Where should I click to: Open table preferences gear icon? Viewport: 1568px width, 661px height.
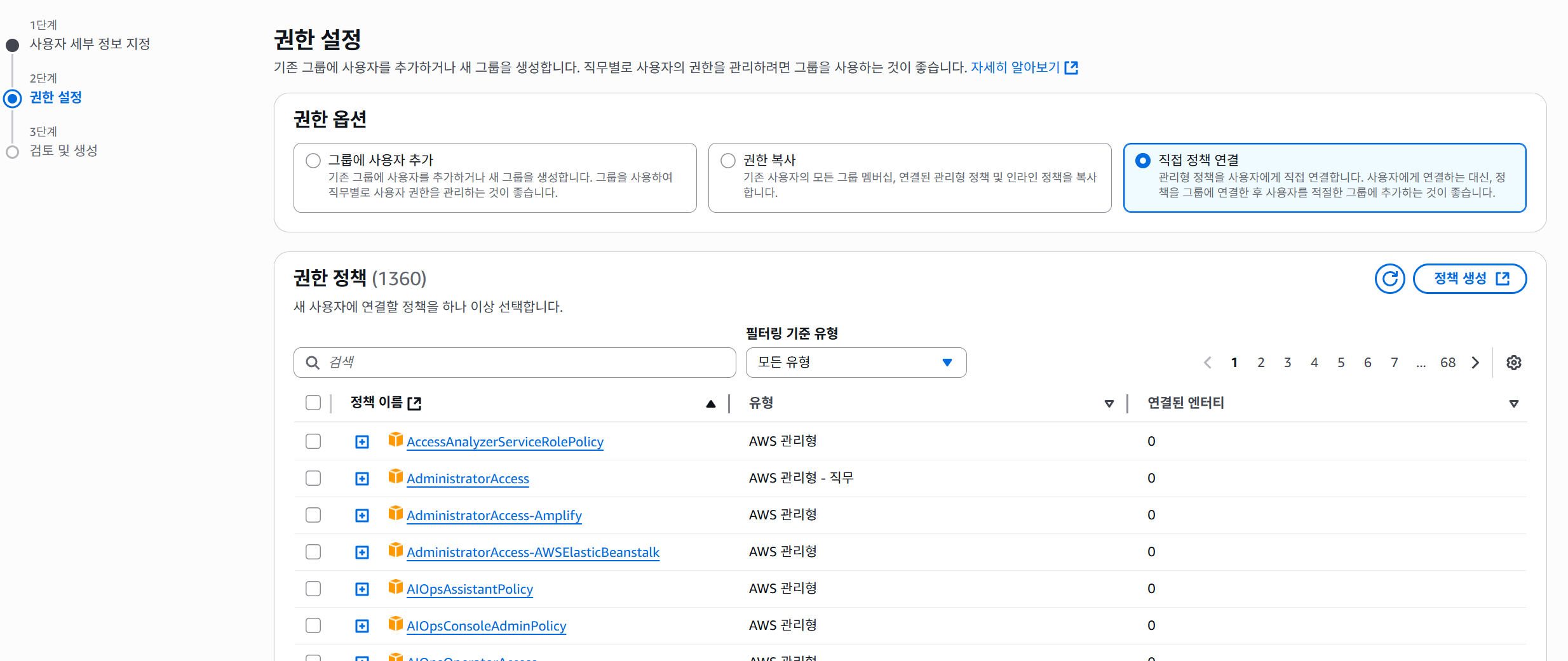[1514, 363]
